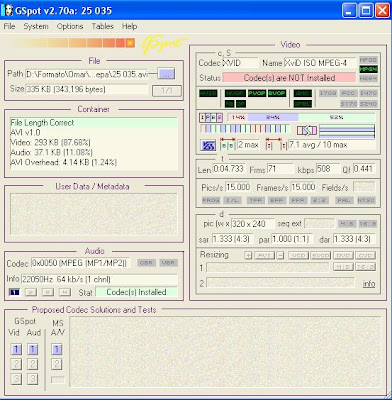Viewport: 392px width, 400px height.
Task: Click the file browse '...' button
Action: coord(166,74)
